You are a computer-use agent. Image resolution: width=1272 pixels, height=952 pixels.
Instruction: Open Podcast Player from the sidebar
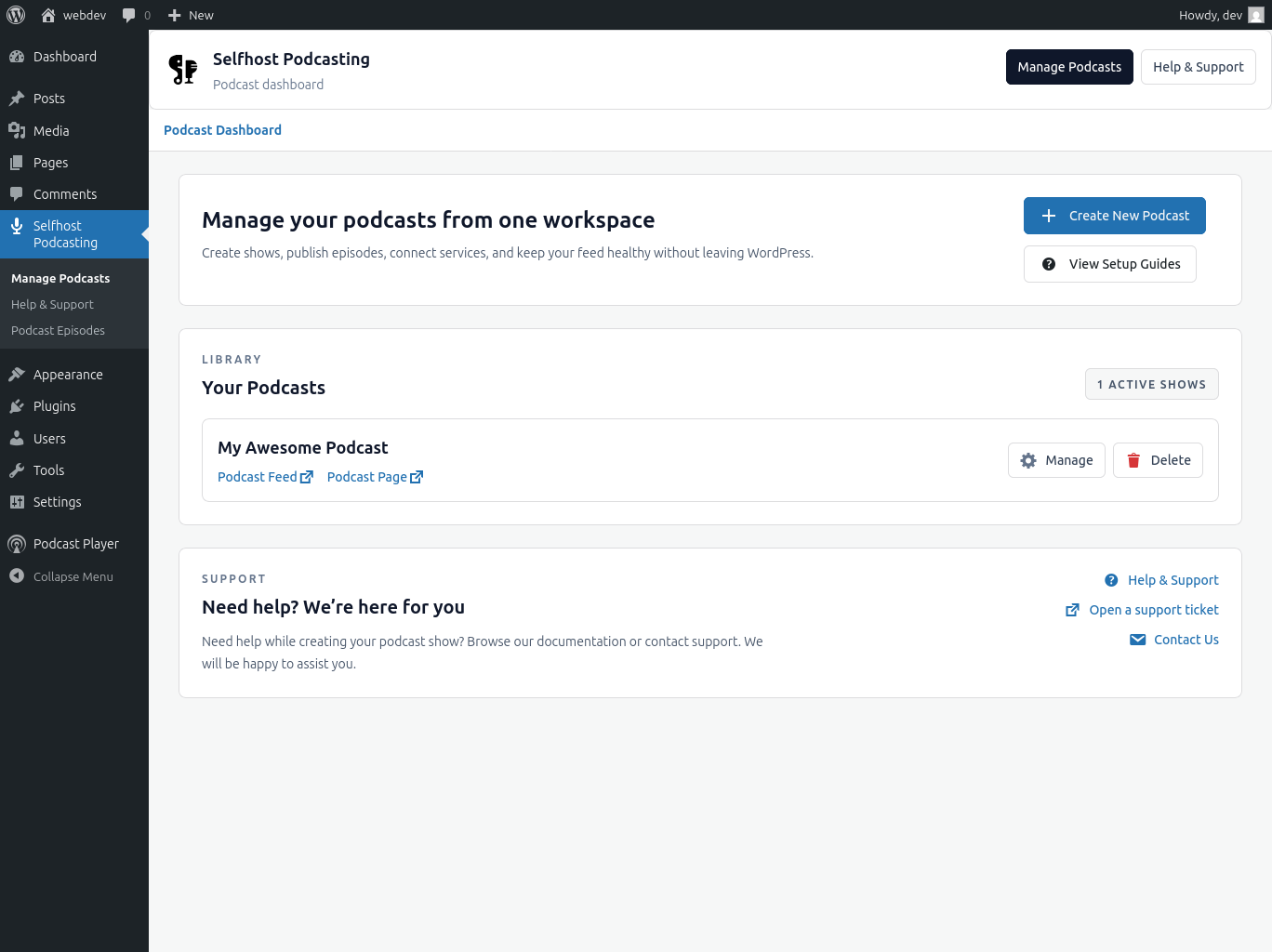pyautogui.click(x=75, y=544)
